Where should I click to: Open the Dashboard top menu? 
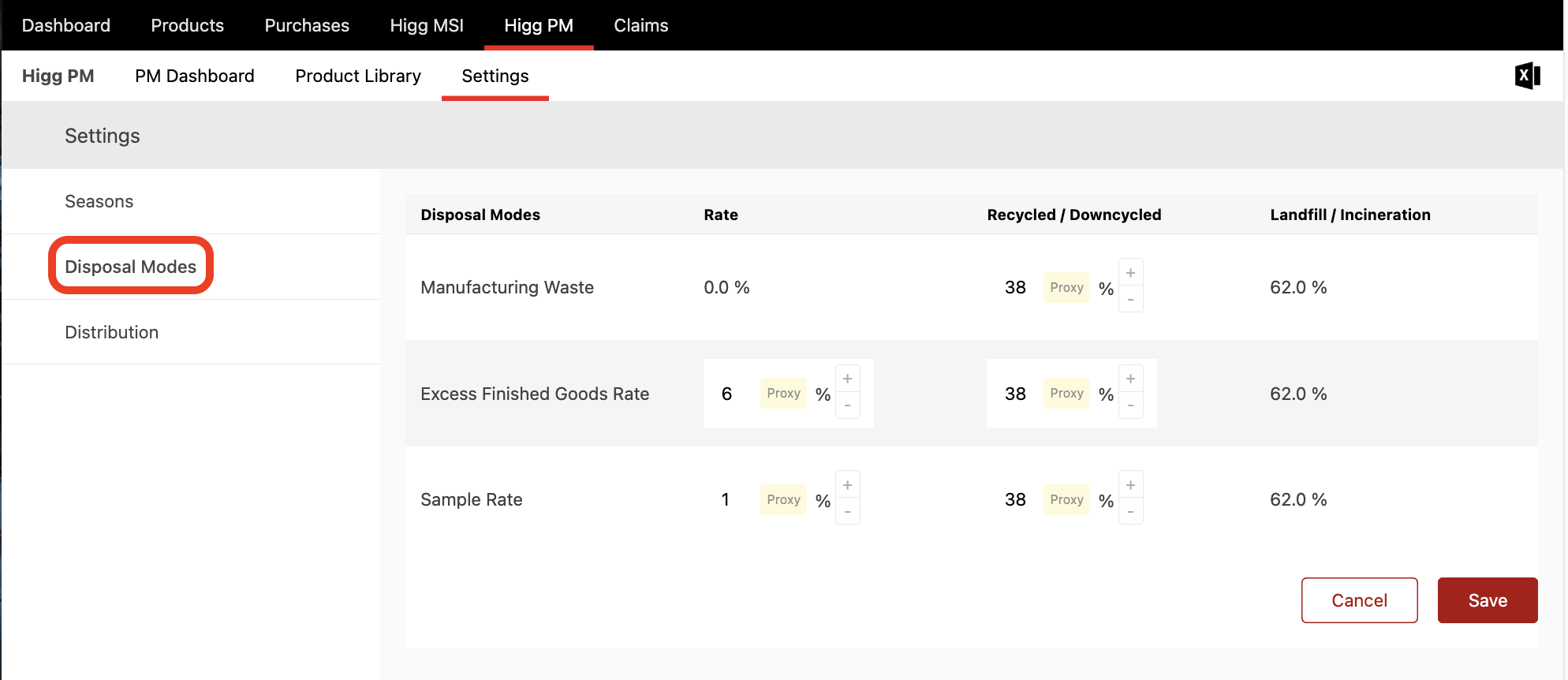66,25
